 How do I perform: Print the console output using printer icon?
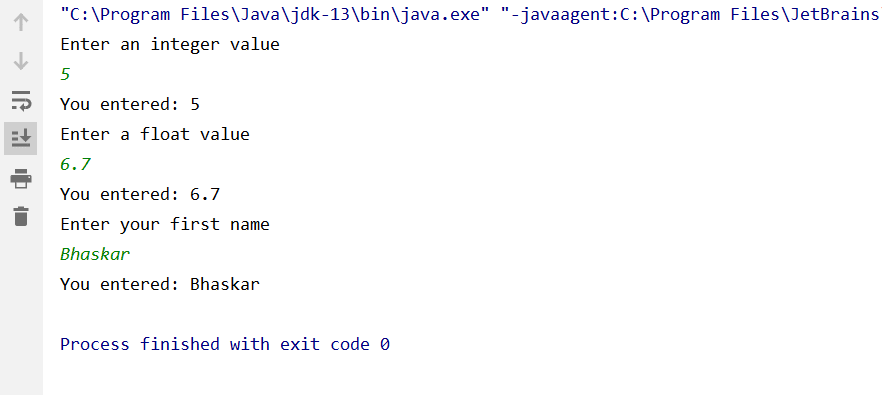click(x=21, y=178)
